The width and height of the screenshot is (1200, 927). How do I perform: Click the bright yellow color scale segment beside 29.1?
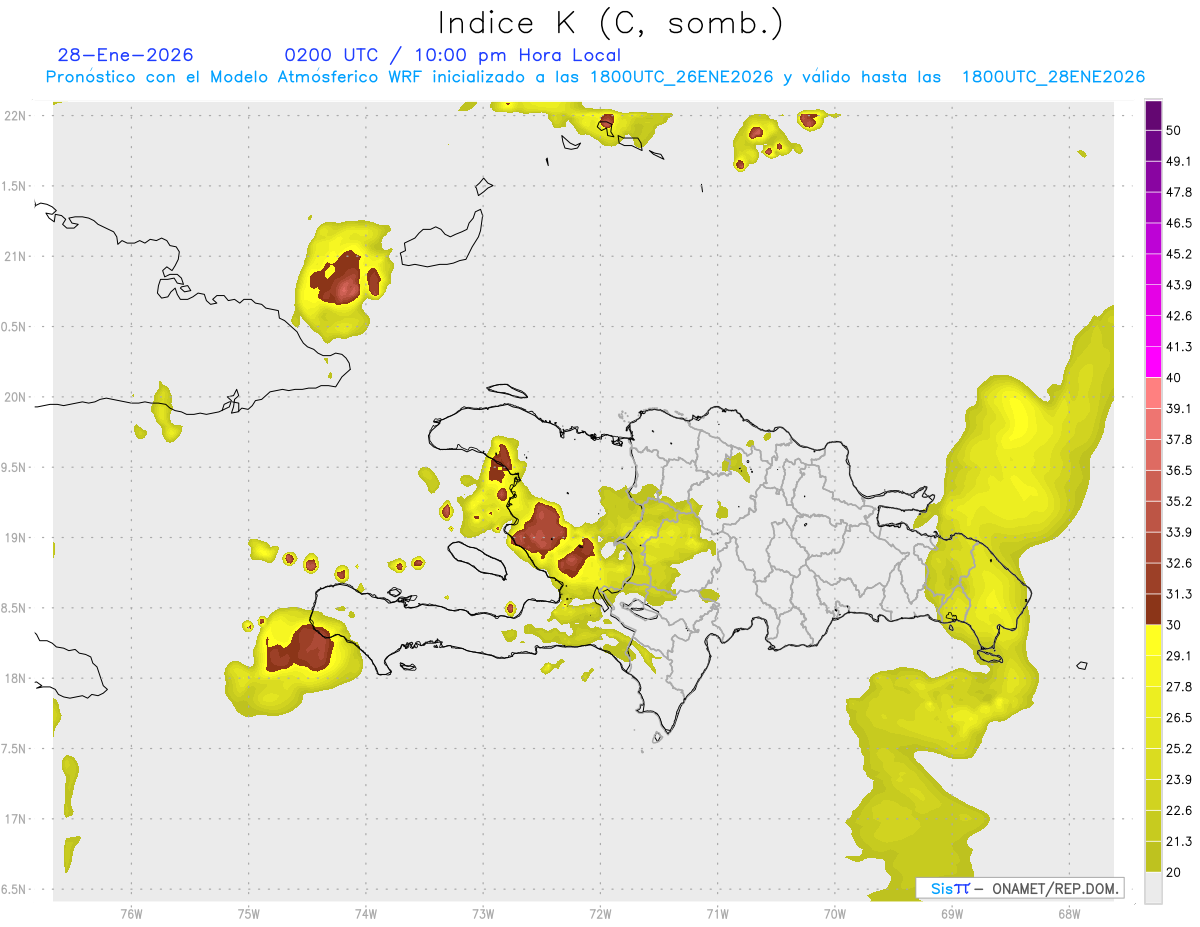click(x=1153, y=640)
